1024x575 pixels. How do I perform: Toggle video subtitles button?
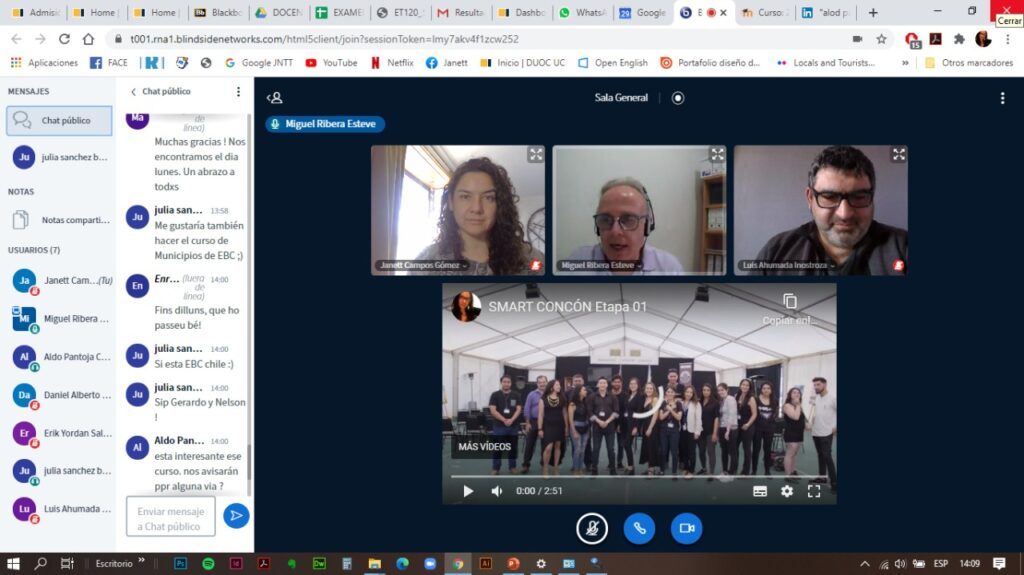pyautogui.click(x=760, y=491)
